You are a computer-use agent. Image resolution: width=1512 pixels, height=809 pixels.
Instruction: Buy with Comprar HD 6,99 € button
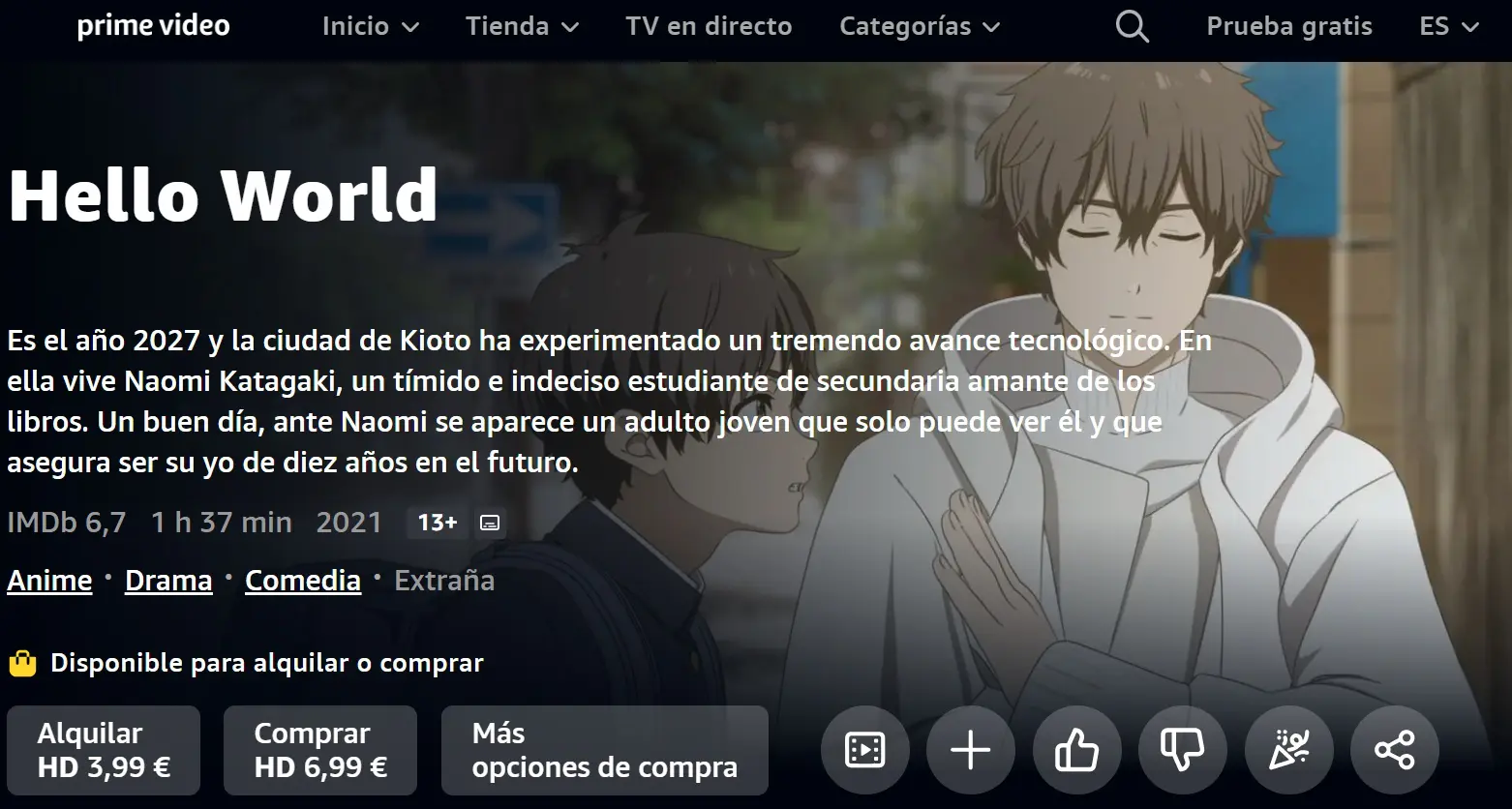point(320,750)
